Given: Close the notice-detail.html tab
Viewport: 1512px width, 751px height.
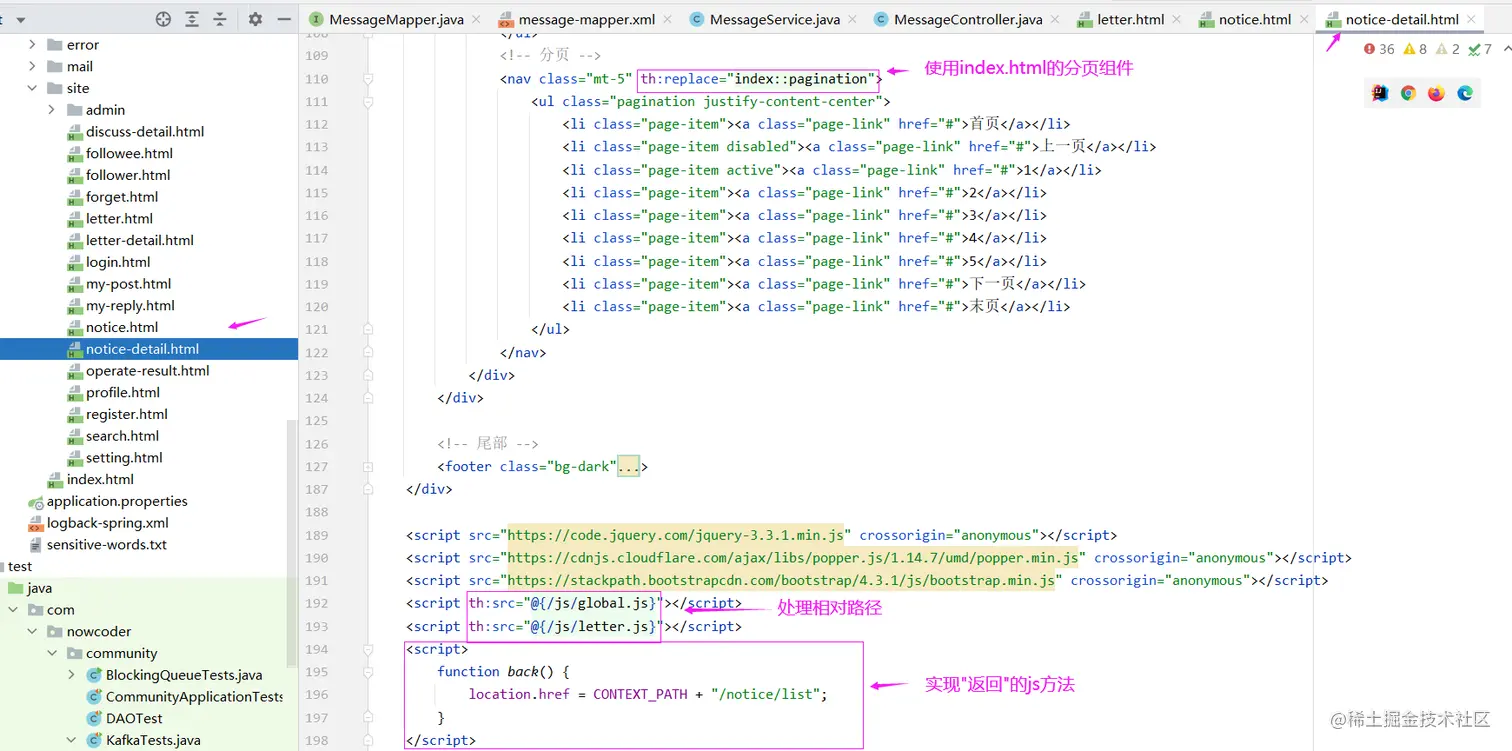Looking at the screenshot, I should pos(1471,20).
